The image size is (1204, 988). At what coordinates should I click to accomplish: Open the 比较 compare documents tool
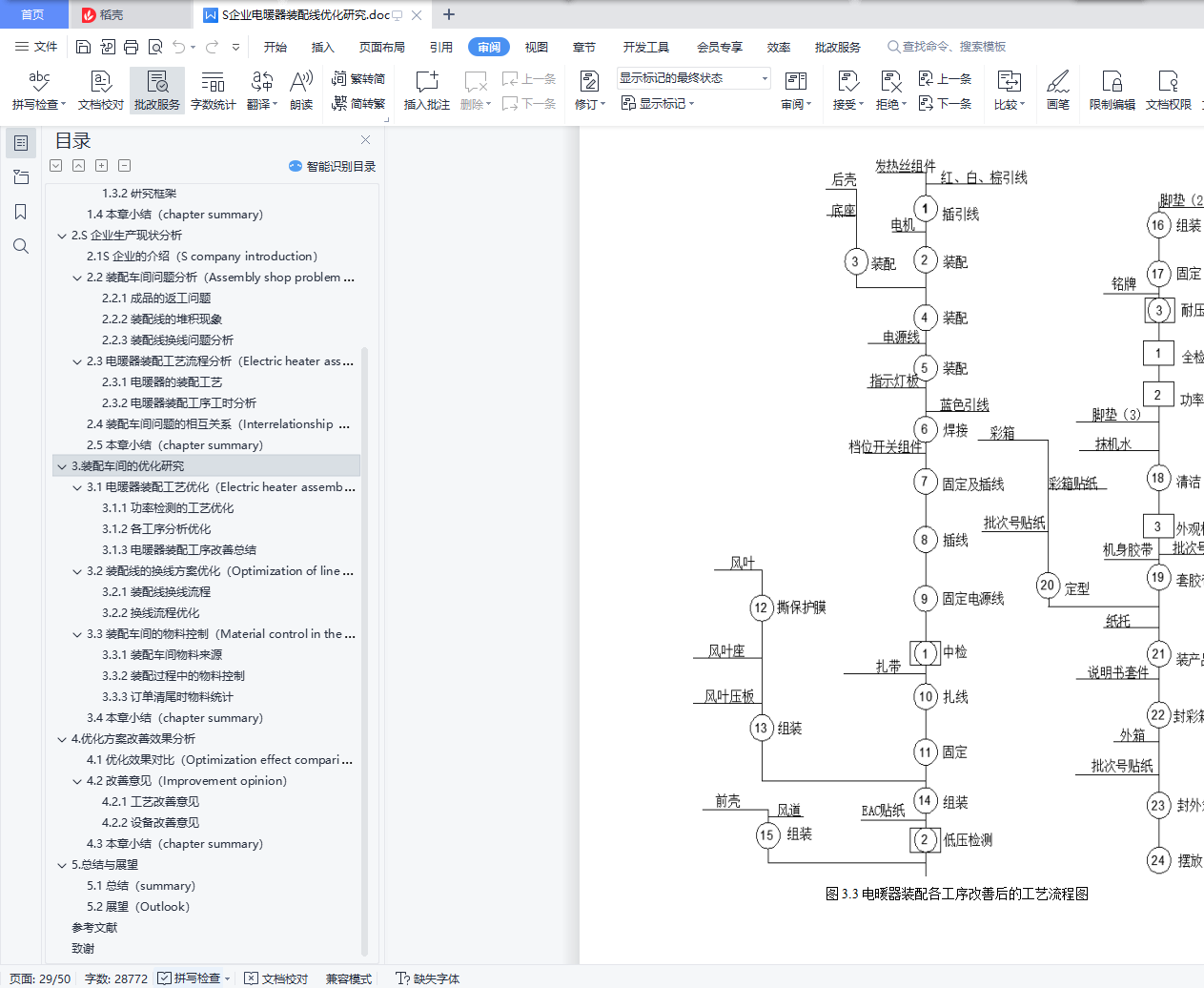[x=1009, y=91]
